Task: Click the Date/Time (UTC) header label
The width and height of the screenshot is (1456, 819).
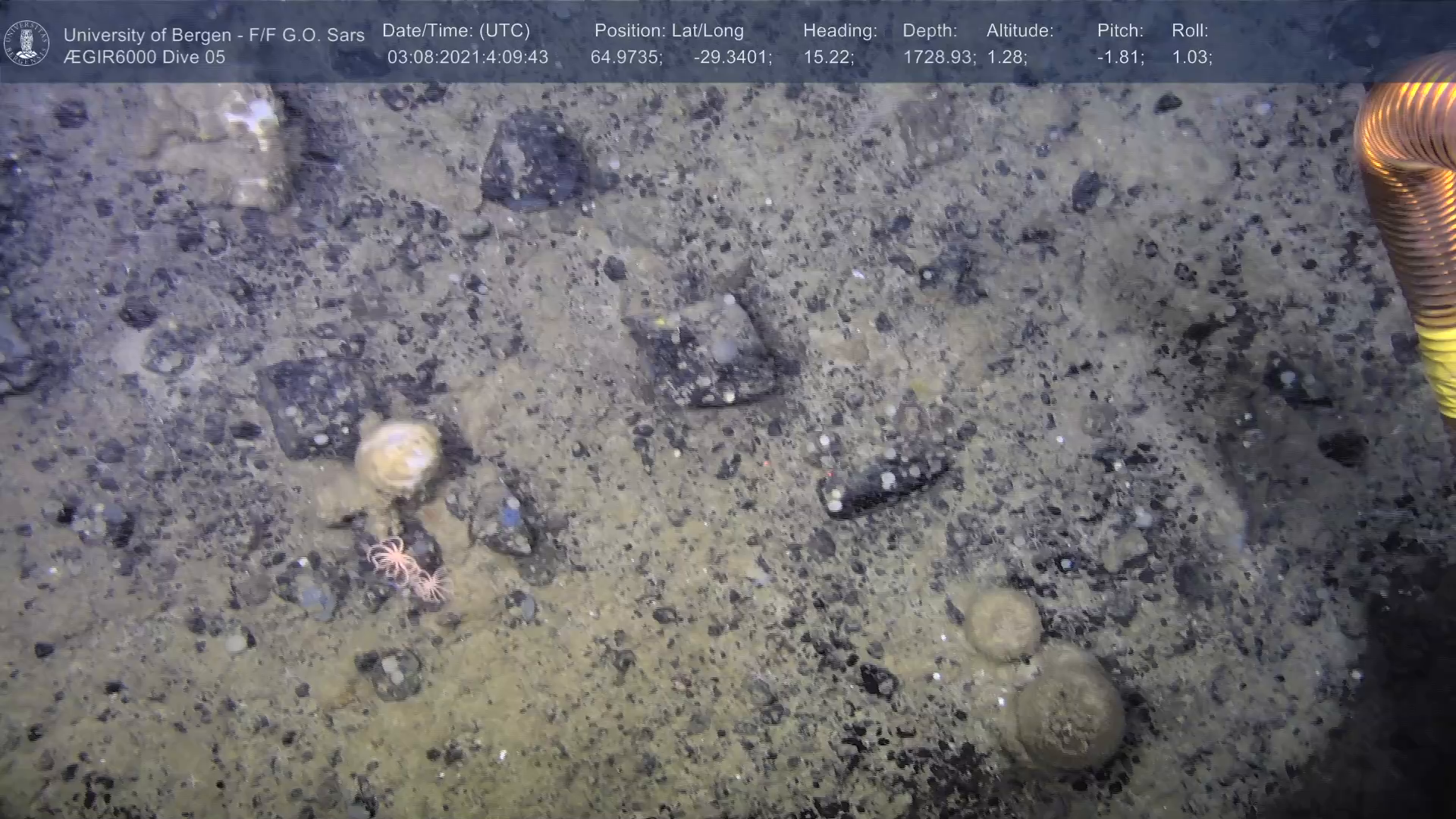Action: pos(456,31)
